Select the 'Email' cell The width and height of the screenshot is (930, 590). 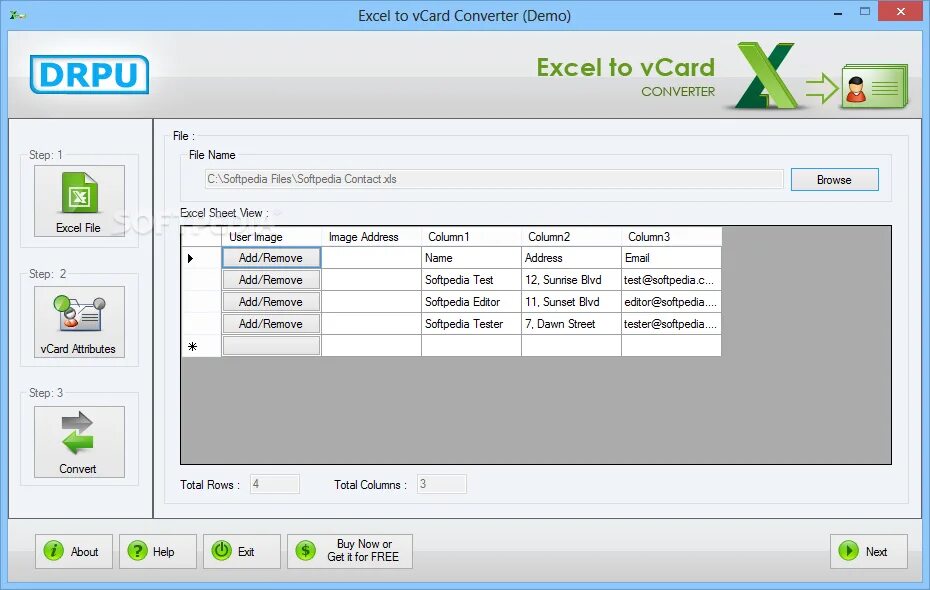(x=671, y=258)
